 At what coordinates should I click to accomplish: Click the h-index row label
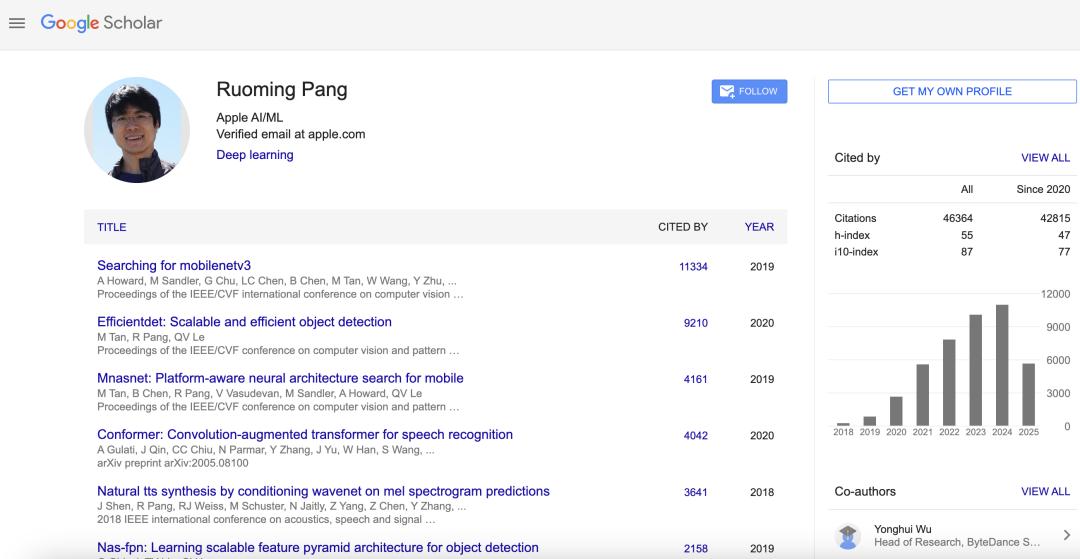pyautogui.click(x=852, y=235)
